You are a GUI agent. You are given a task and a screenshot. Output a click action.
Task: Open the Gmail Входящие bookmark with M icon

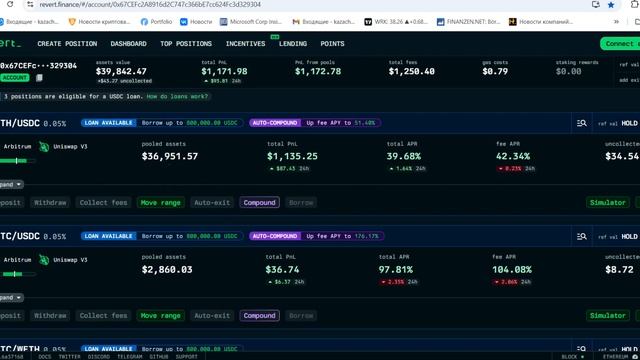click(323, 22)
